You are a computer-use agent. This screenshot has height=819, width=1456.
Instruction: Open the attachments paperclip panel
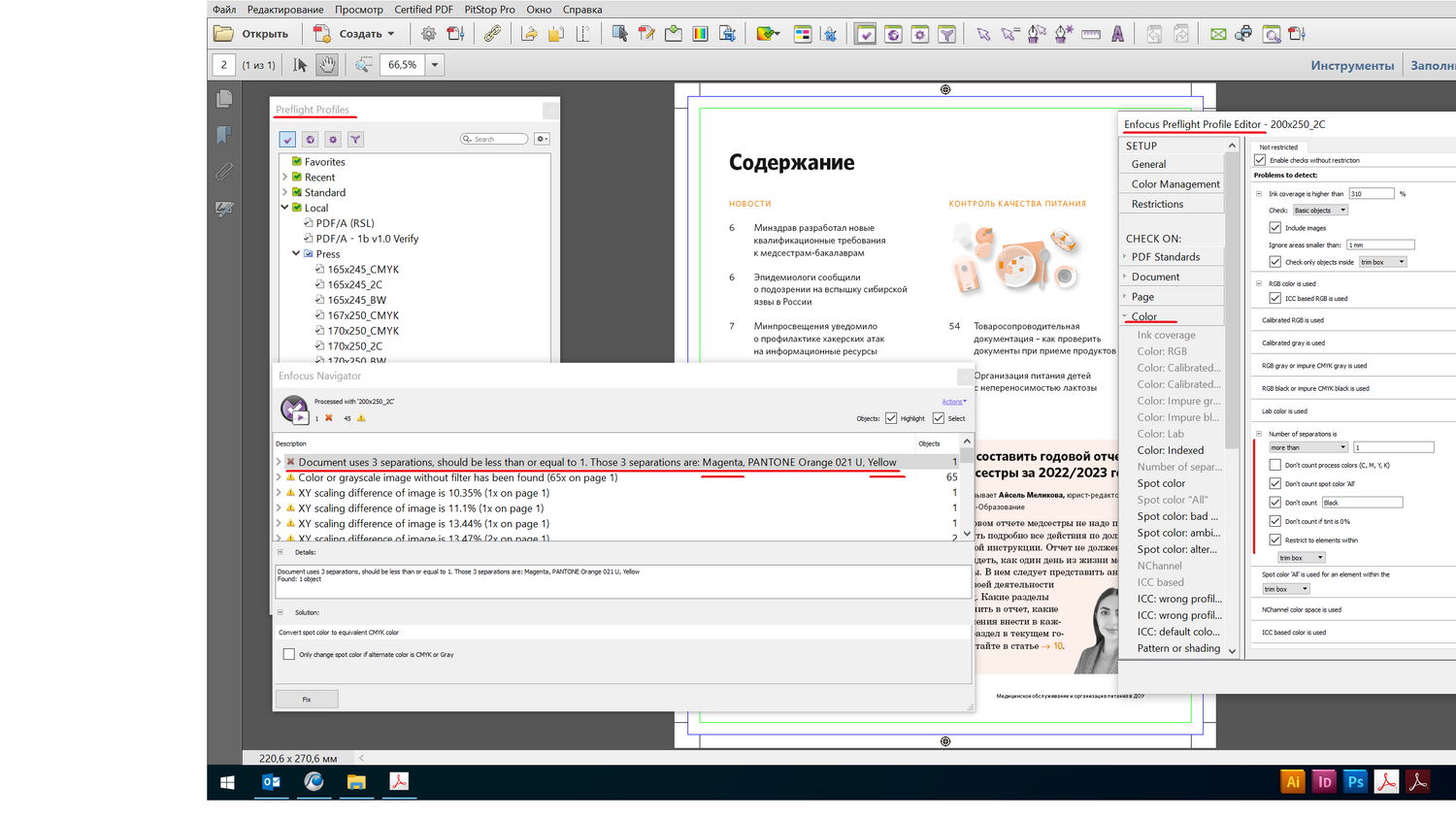tap(224, 172)
